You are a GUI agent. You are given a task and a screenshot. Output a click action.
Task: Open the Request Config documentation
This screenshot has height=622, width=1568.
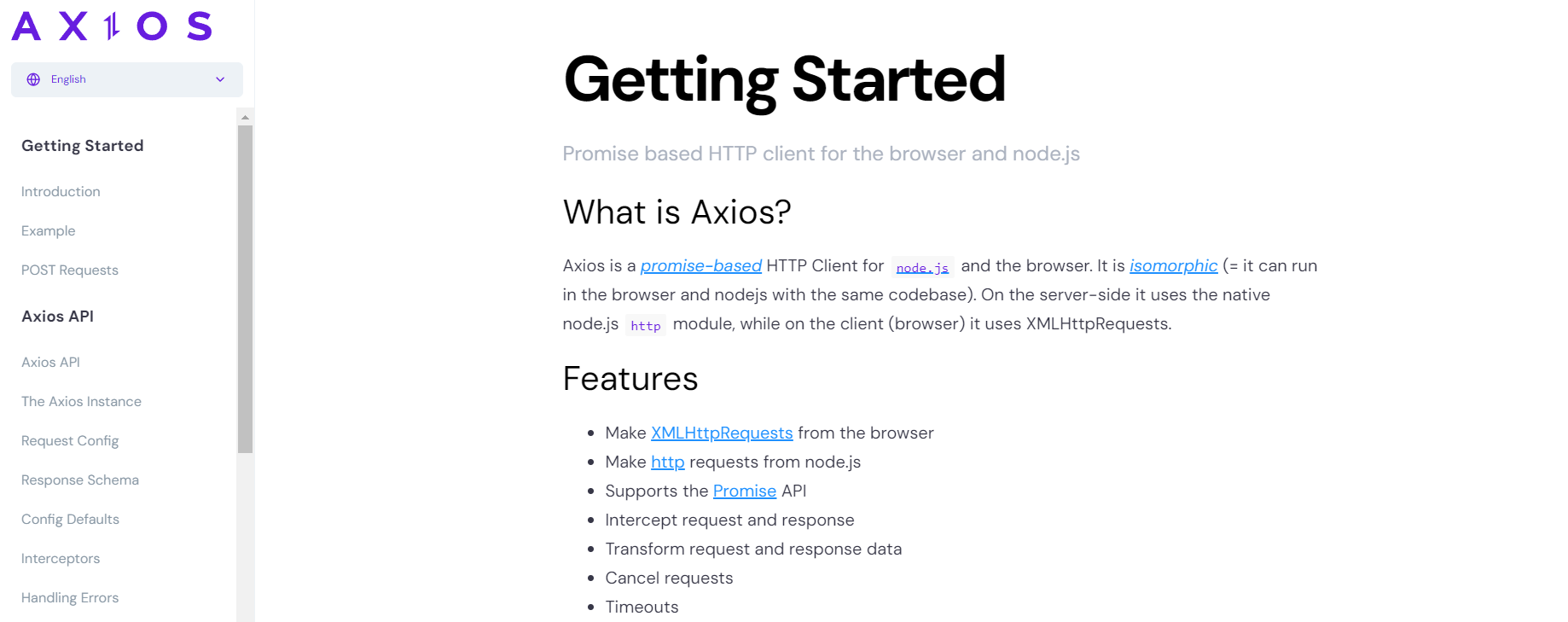(70, 440)
